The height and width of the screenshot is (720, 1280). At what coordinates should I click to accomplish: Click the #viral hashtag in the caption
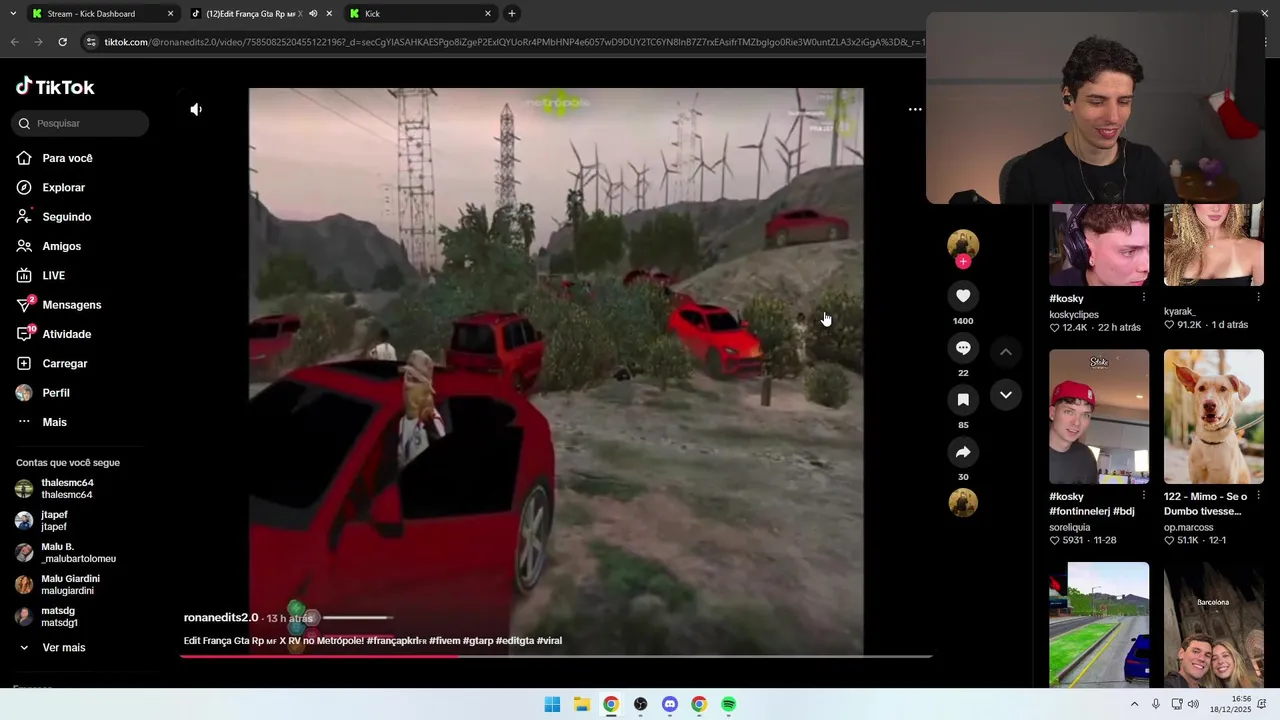(x=549, y=641)
